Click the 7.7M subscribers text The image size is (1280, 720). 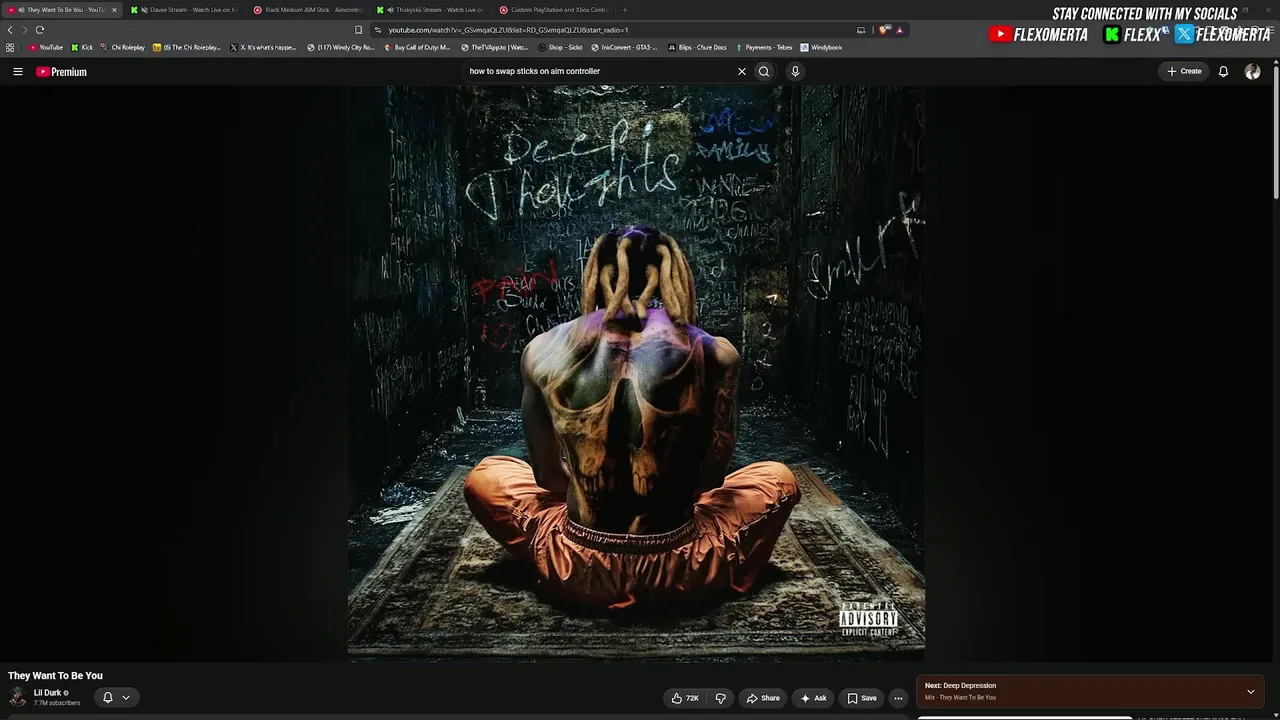click(x=57, y=703)
